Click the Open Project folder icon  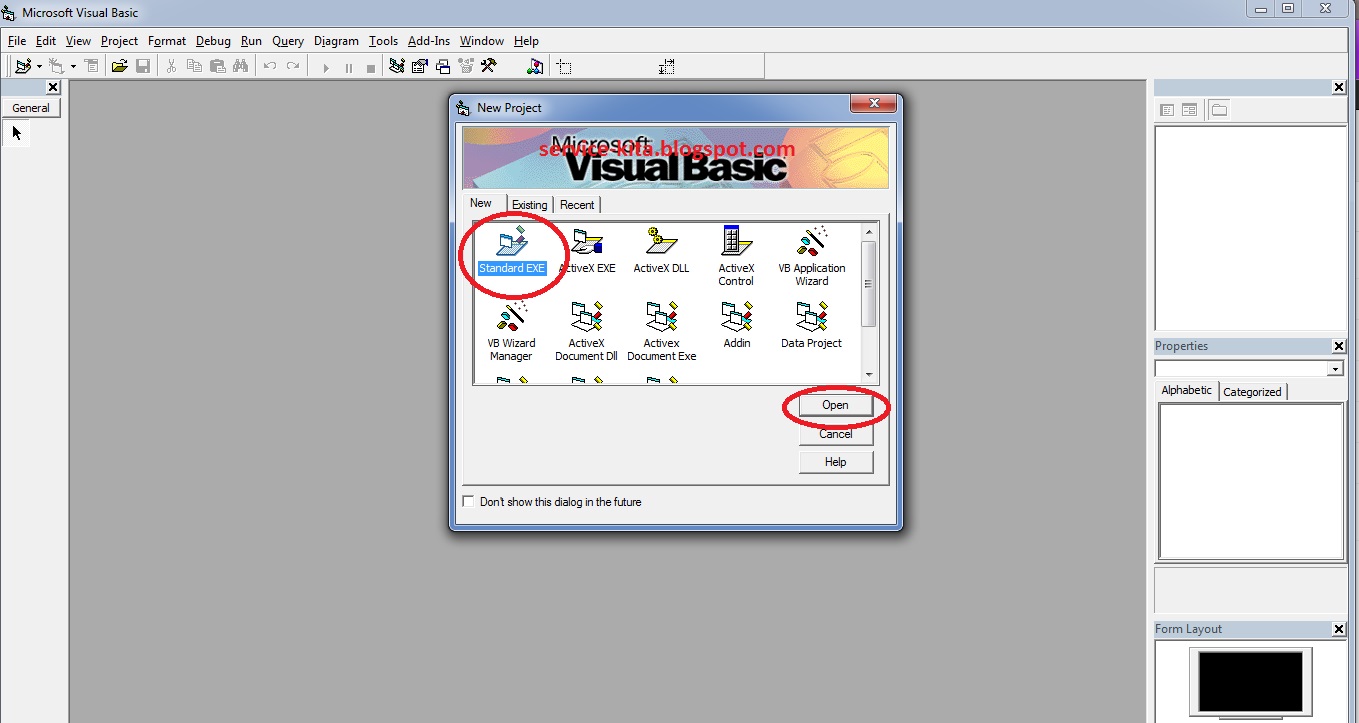click(120, 66)
